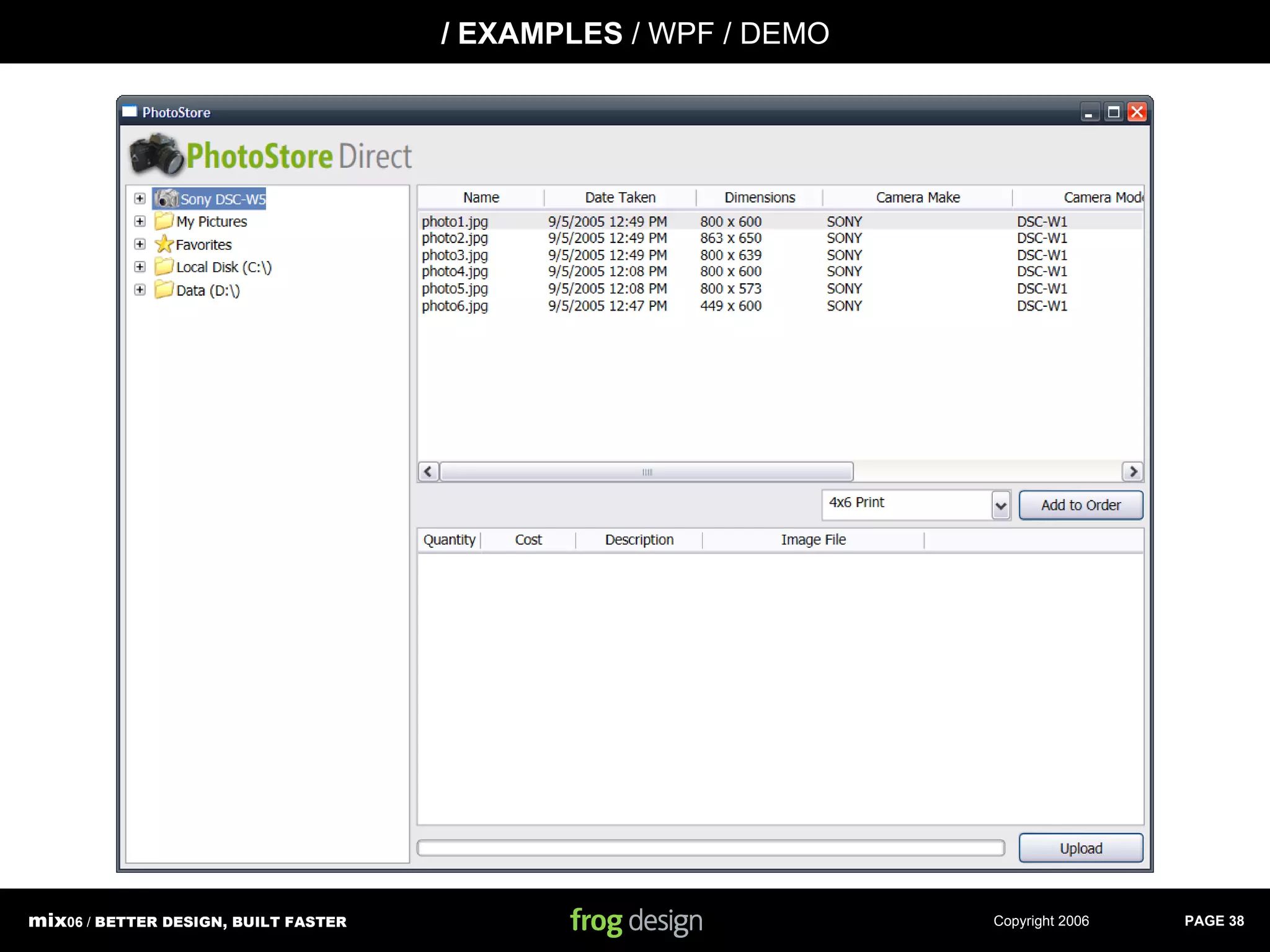
Task: Click the scroll left arrow
Action: 429,472
